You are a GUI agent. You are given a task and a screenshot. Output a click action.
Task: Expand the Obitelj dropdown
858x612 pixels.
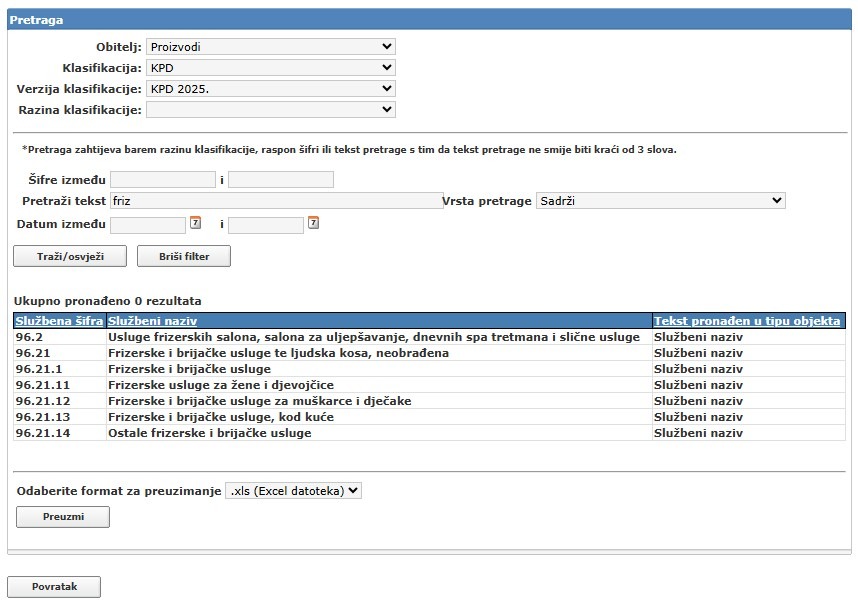[270, 47]
